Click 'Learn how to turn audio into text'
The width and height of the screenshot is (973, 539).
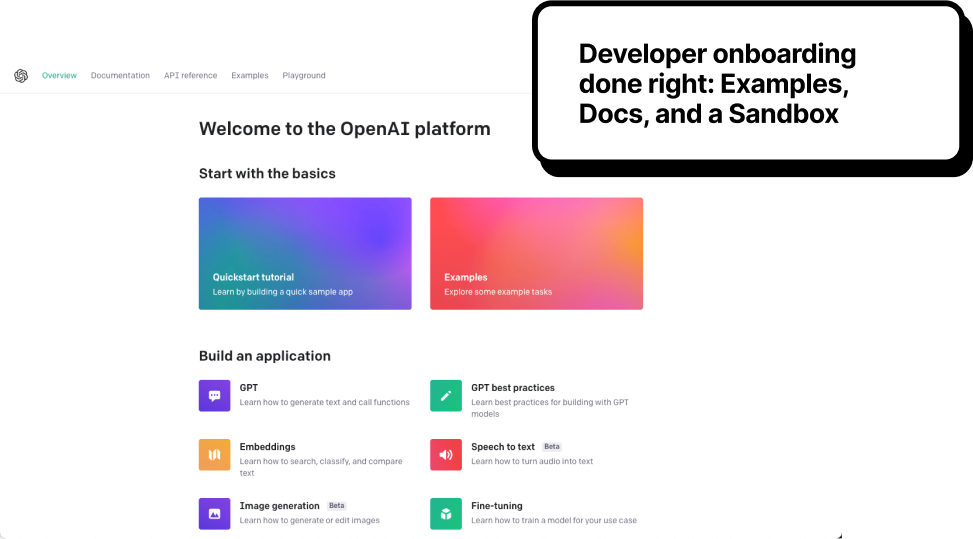click(x=532, y=461)
